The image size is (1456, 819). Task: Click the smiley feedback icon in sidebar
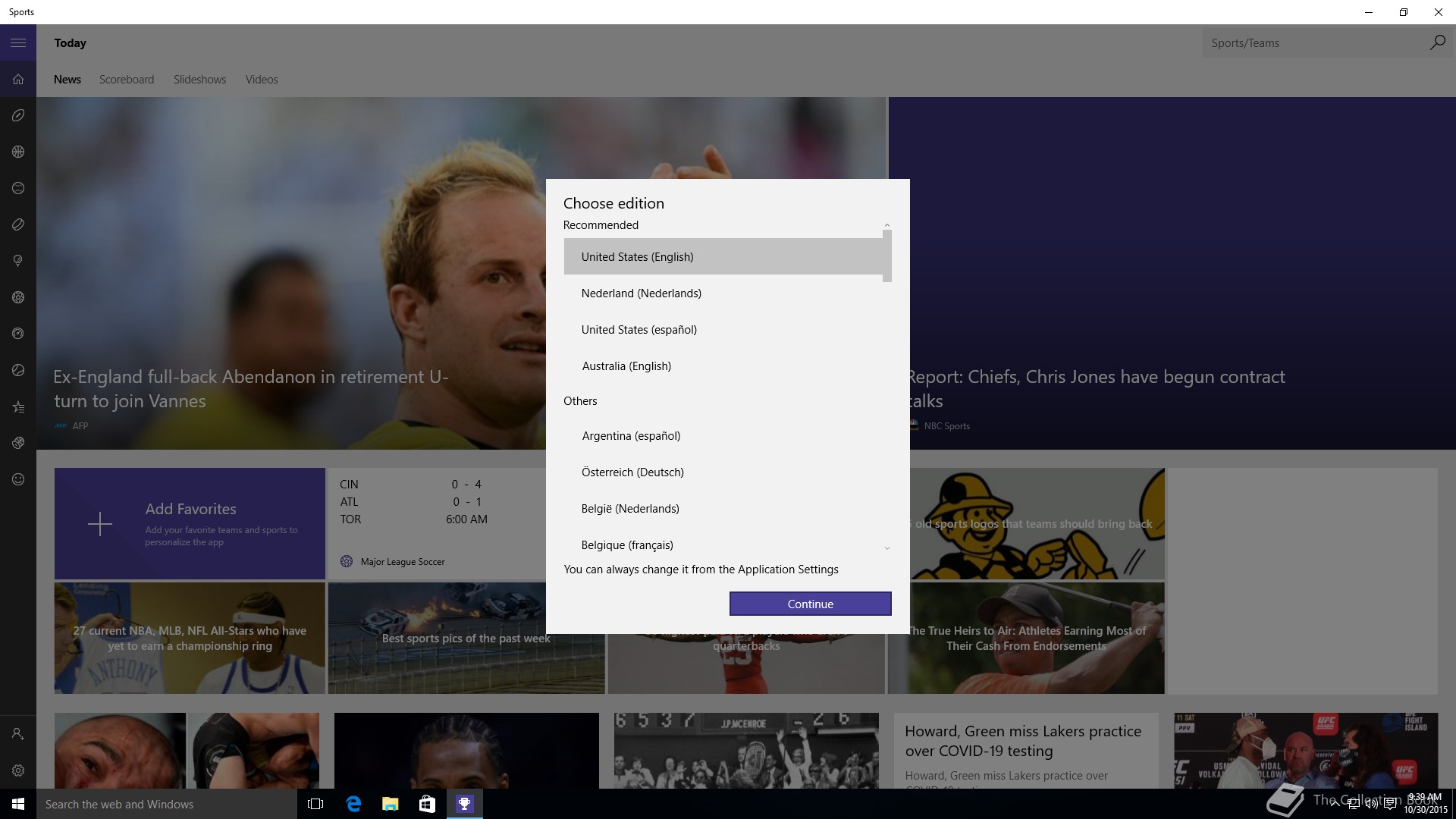pos(18,479)
